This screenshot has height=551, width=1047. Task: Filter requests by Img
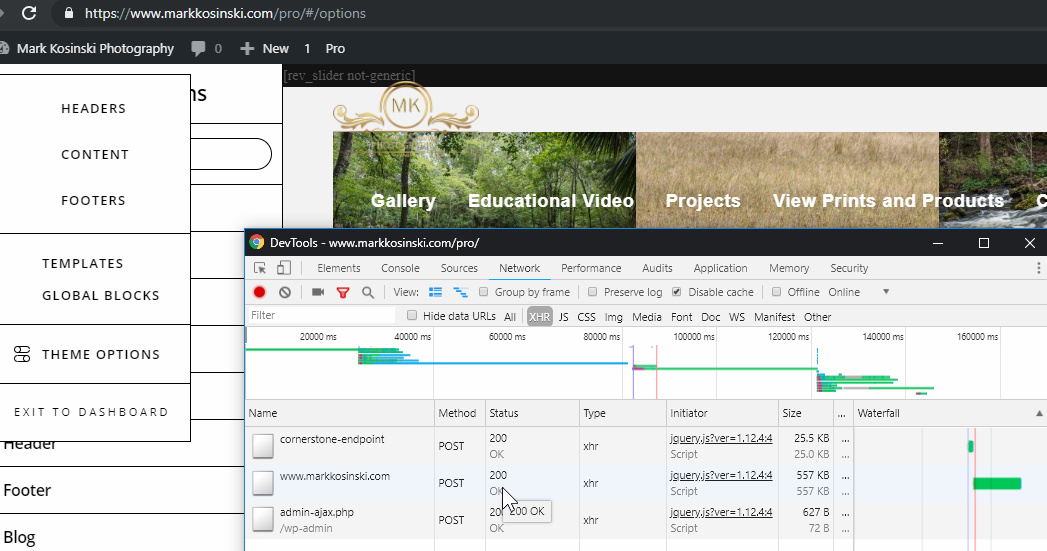614,317
